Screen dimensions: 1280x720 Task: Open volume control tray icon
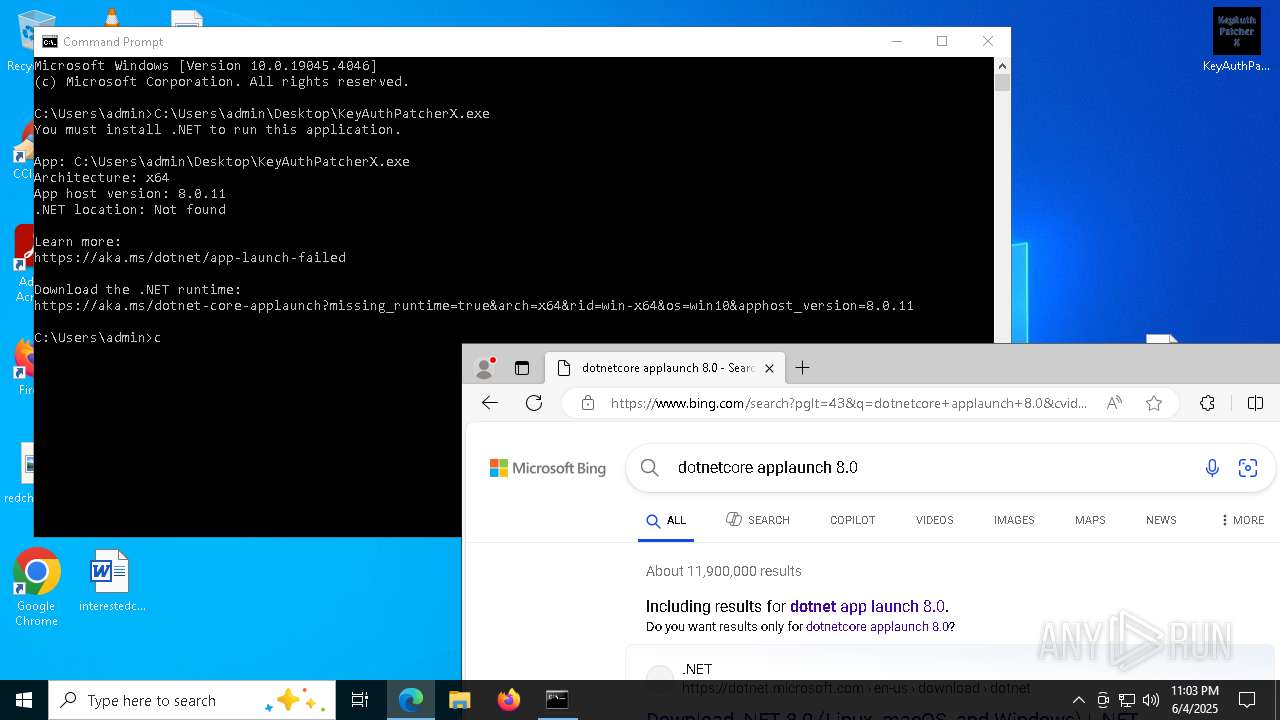(1151, 700)
